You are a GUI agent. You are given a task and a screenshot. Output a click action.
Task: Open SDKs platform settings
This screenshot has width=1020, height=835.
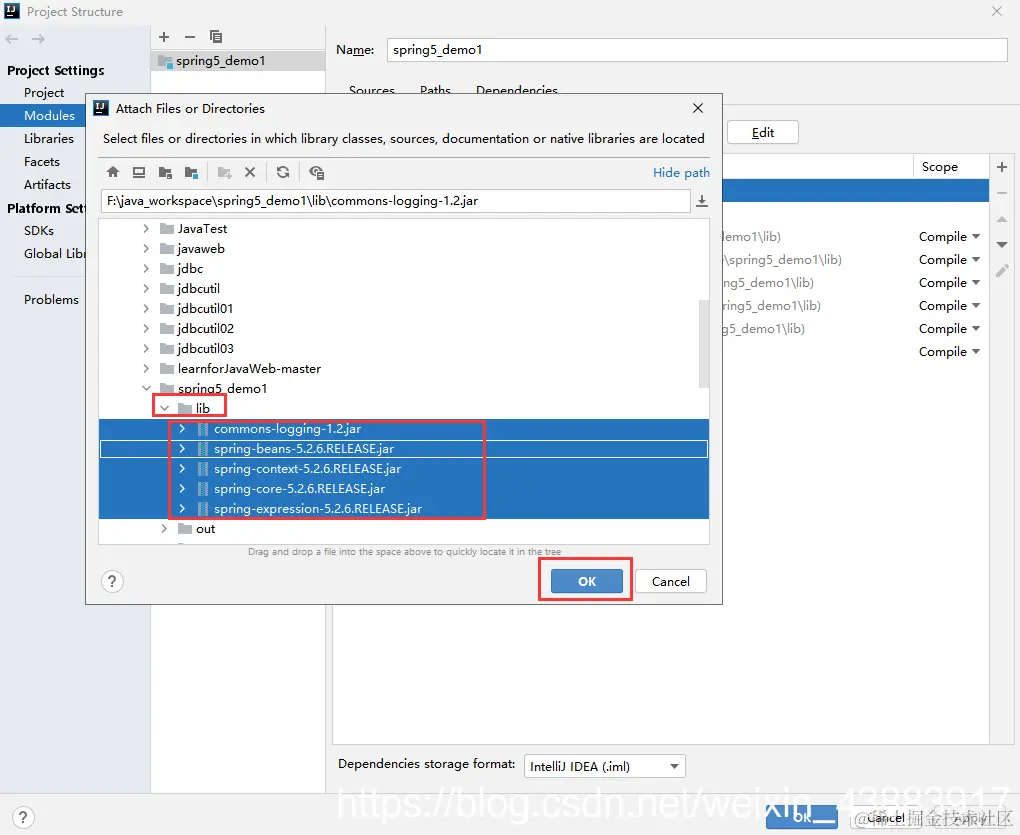[x=39, y=231]
